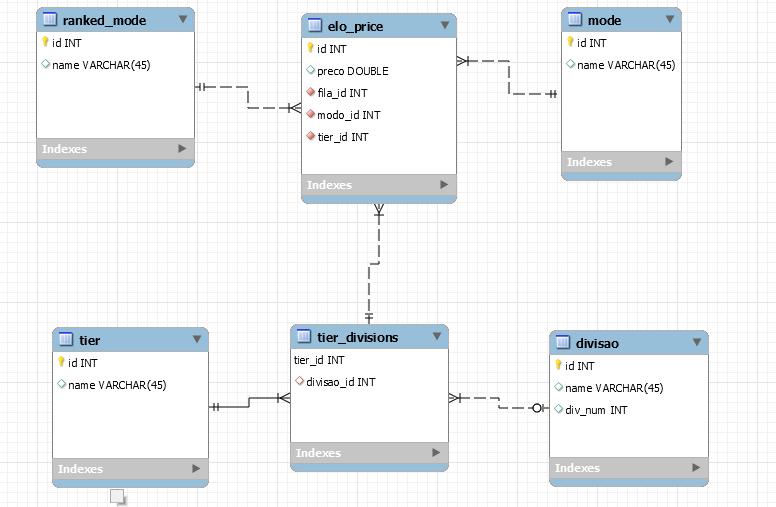
Task: Select the modo_id INT column
Action: pos(348,115)
